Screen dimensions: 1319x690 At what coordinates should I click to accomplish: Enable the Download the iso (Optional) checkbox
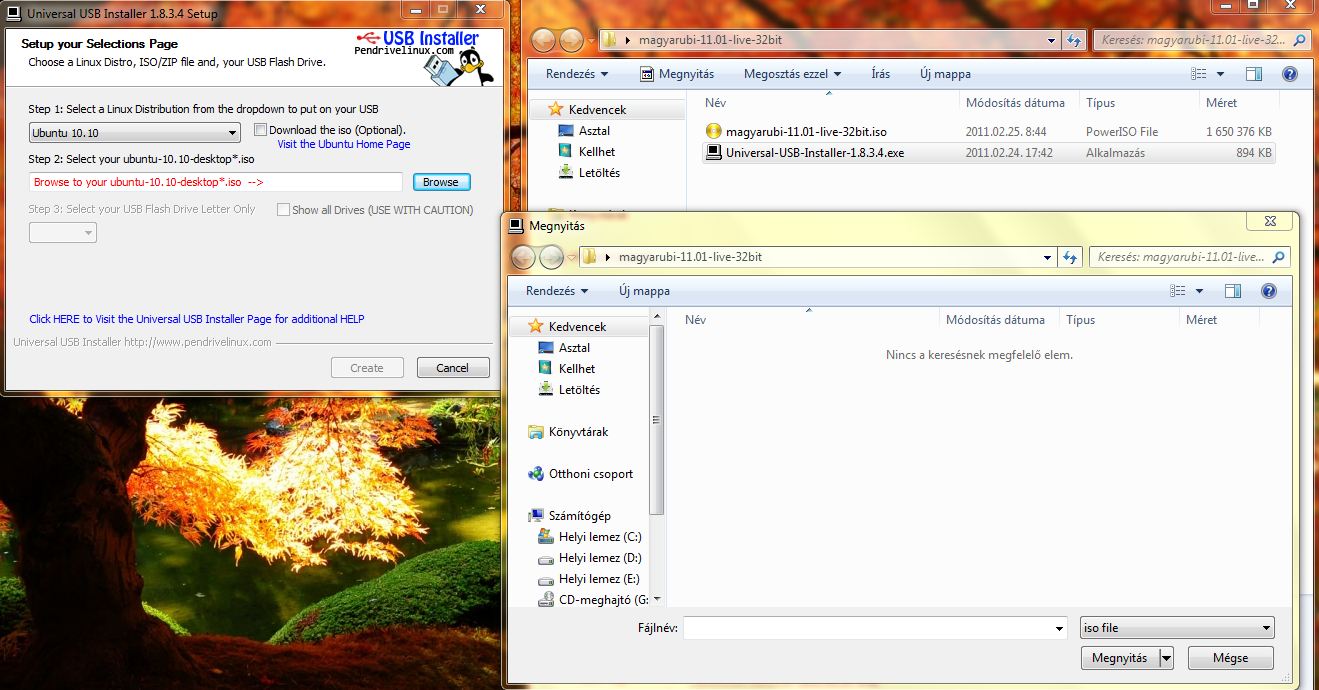click(x=260, y=130)
